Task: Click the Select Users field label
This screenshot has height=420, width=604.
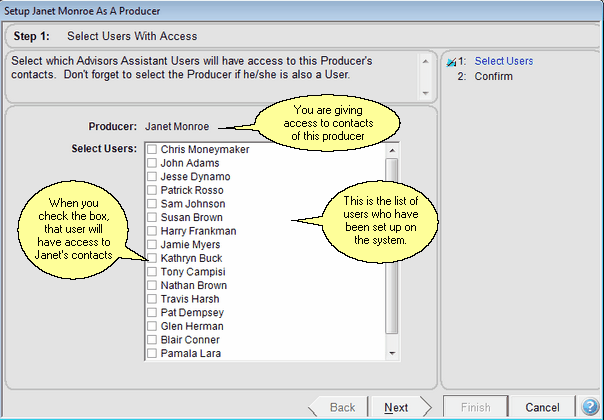Action: tap(104, 148)
